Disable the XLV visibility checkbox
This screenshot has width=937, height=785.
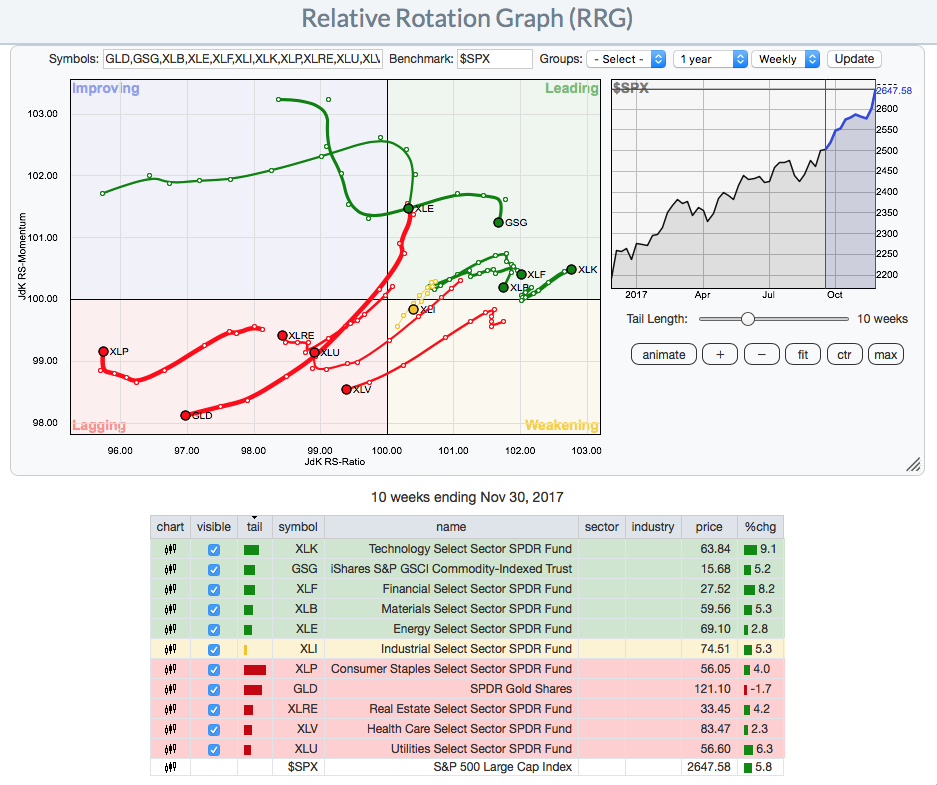pos(213,729)
